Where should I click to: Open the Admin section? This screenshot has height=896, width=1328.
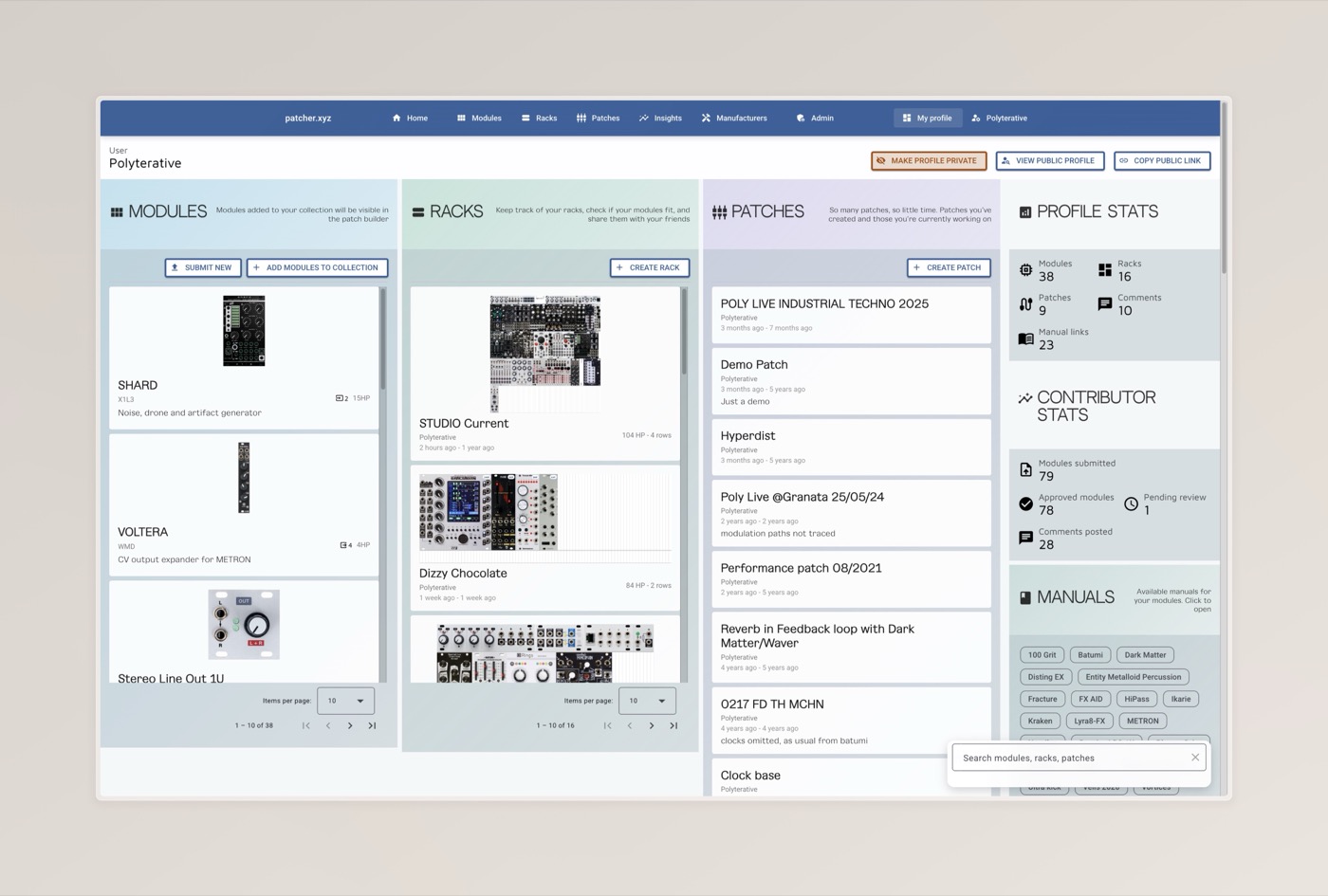point(815,119)
